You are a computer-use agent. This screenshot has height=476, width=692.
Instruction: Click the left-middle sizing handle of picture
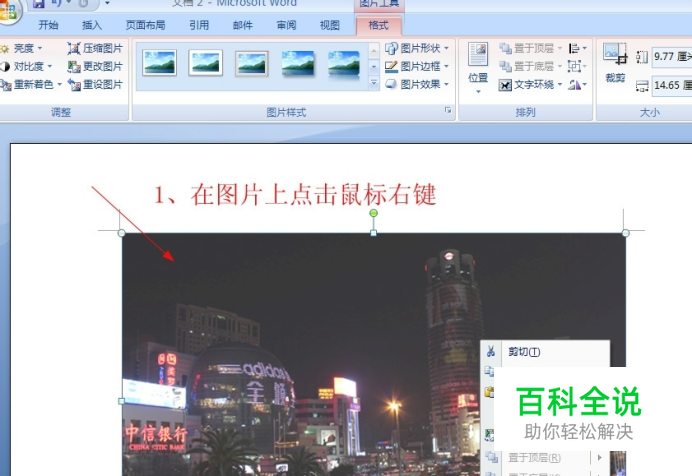pos(122,401)
